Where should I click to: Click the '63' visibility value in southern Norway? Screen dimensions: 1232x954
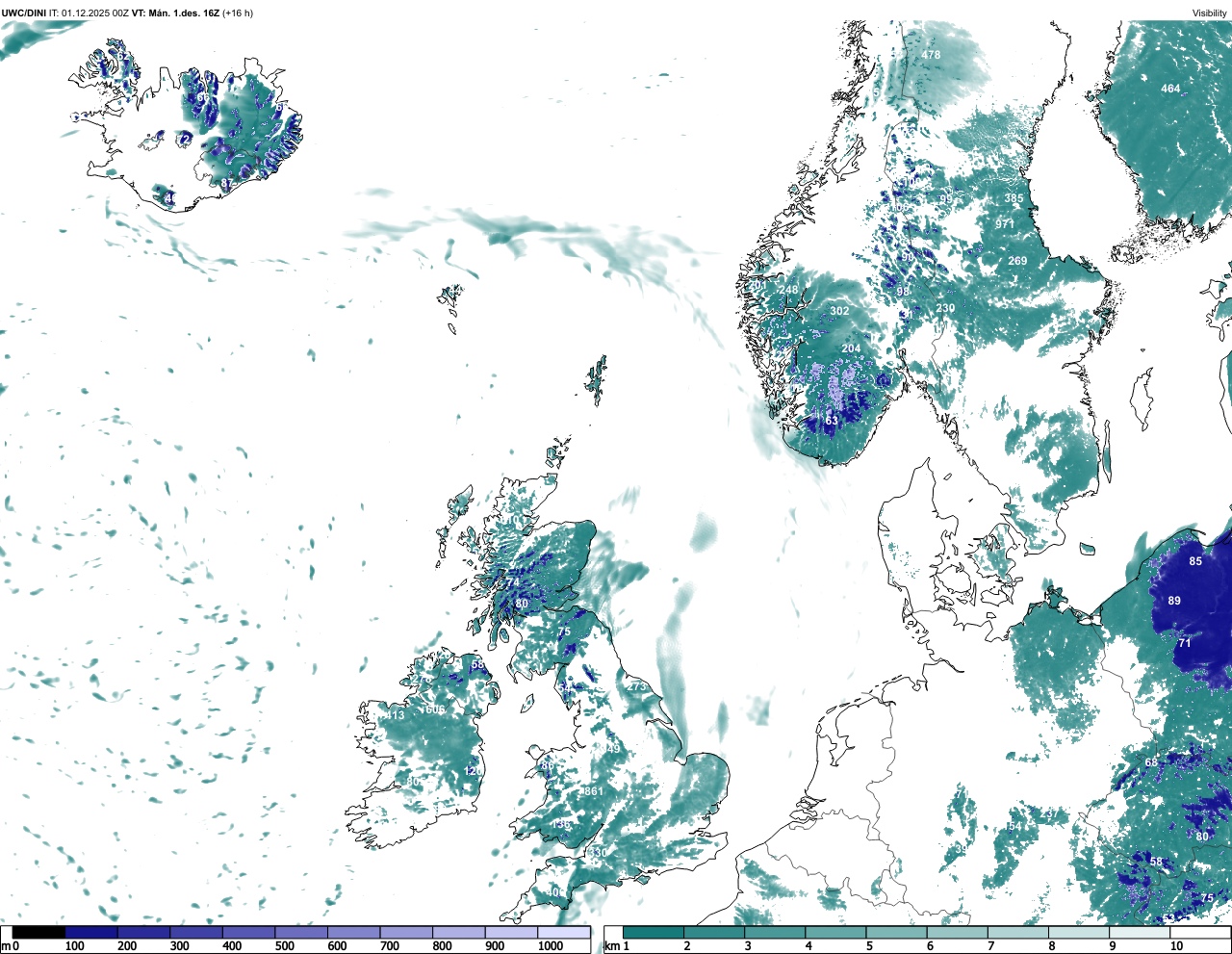coord(832,421)
